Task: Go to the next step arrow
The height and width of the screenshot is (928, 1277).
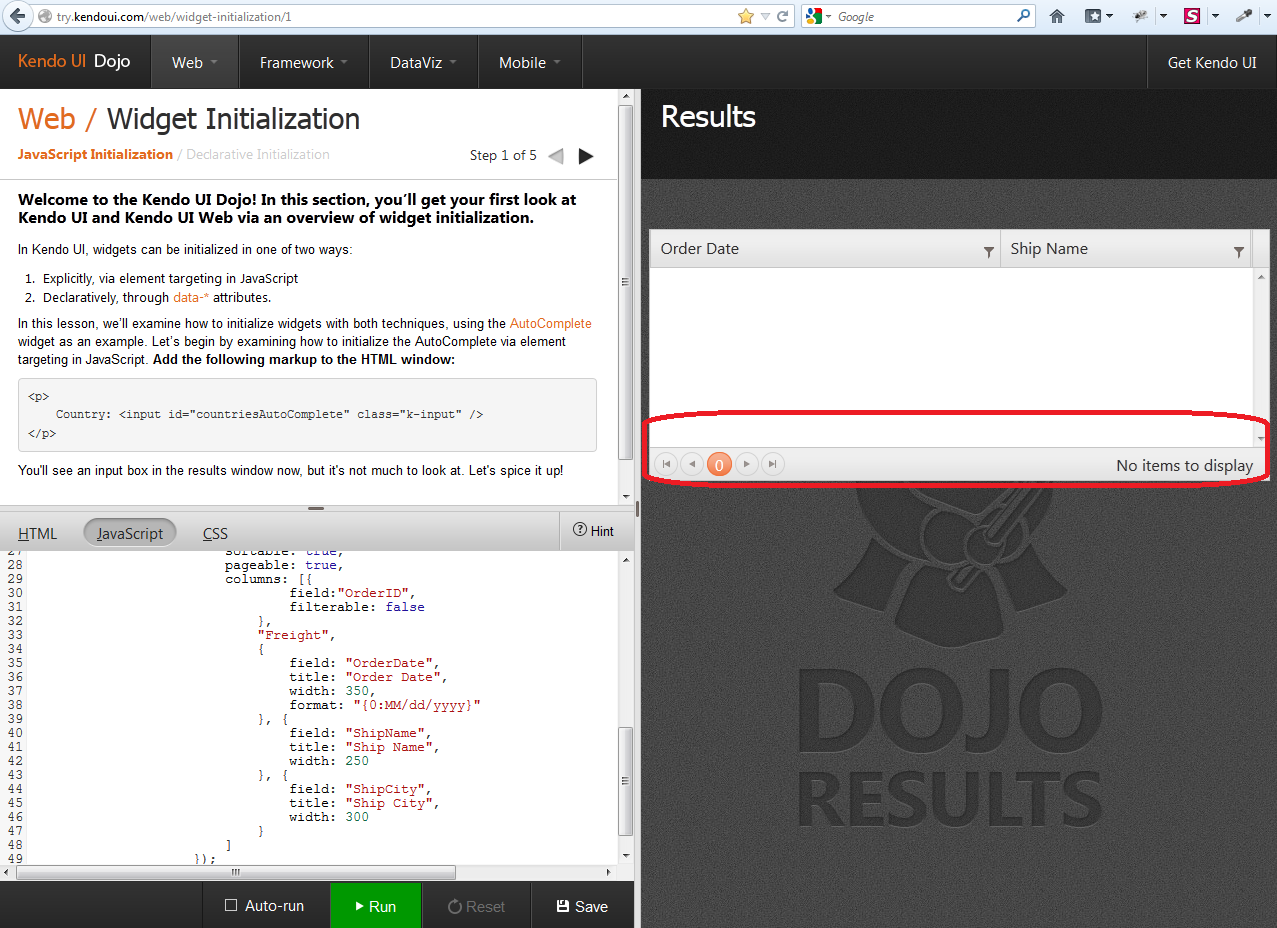Action: click(586, 156)
